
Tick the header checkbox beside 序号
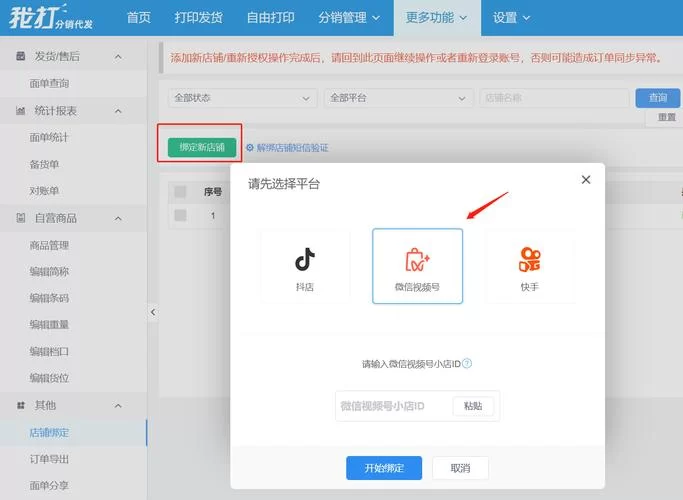tap(180, 192)
